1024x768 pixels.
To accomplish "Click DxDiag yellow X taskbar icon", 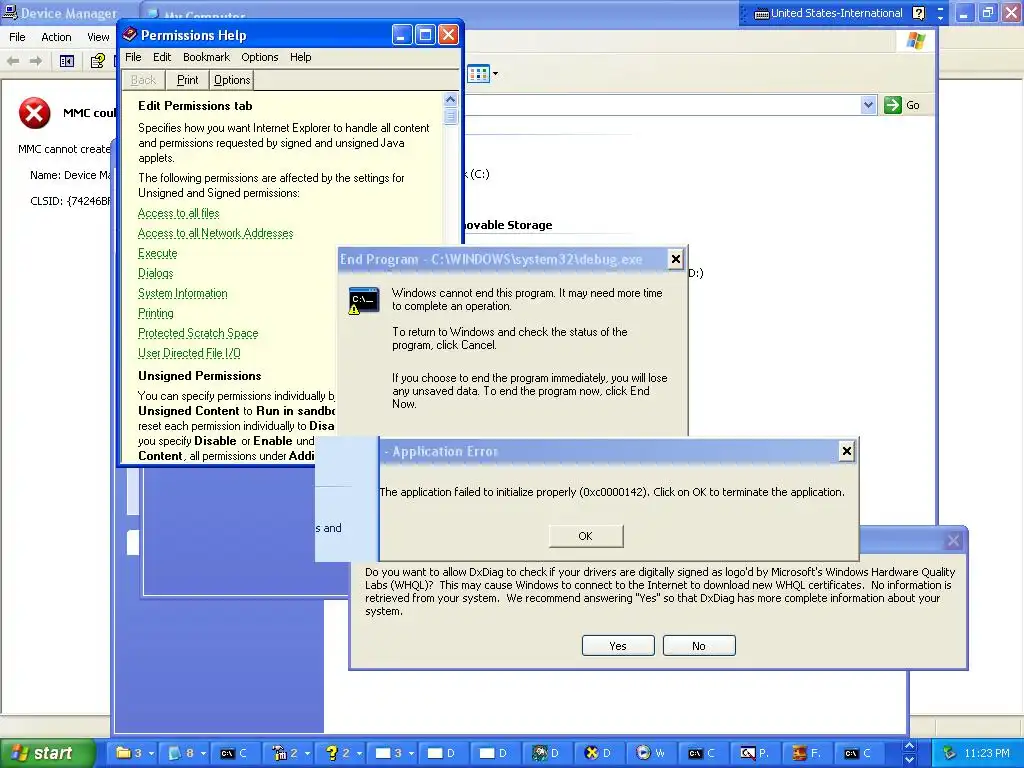I will [x=592, y=753].
